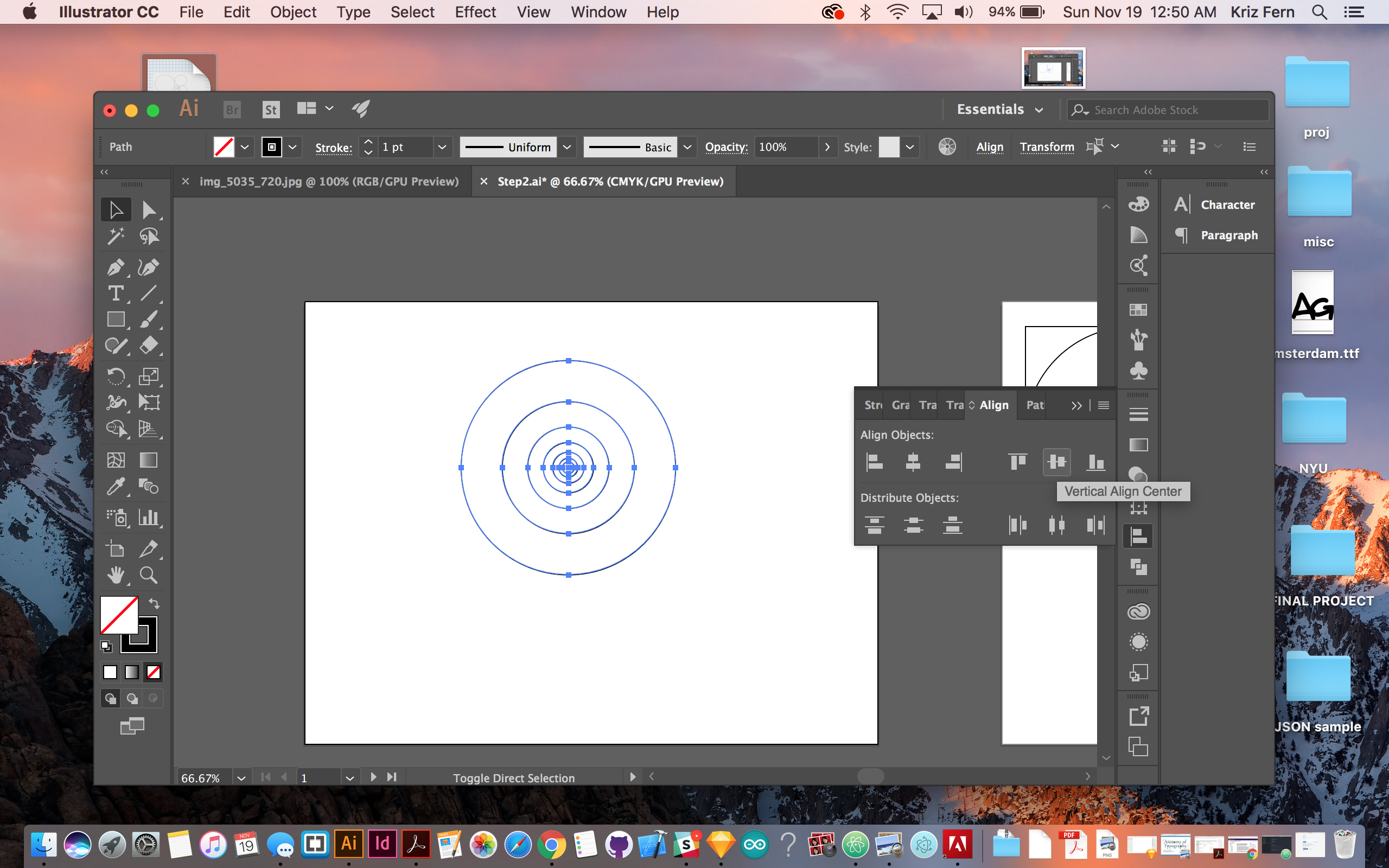Click Horizontal Align Left icon
1389x868 pixels.
874,462
